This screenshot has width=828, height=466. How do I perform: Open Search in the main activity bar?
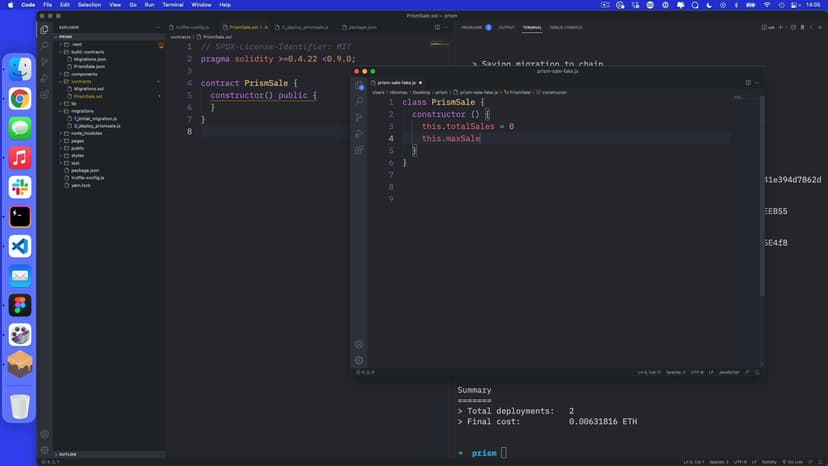pos(44,44)
